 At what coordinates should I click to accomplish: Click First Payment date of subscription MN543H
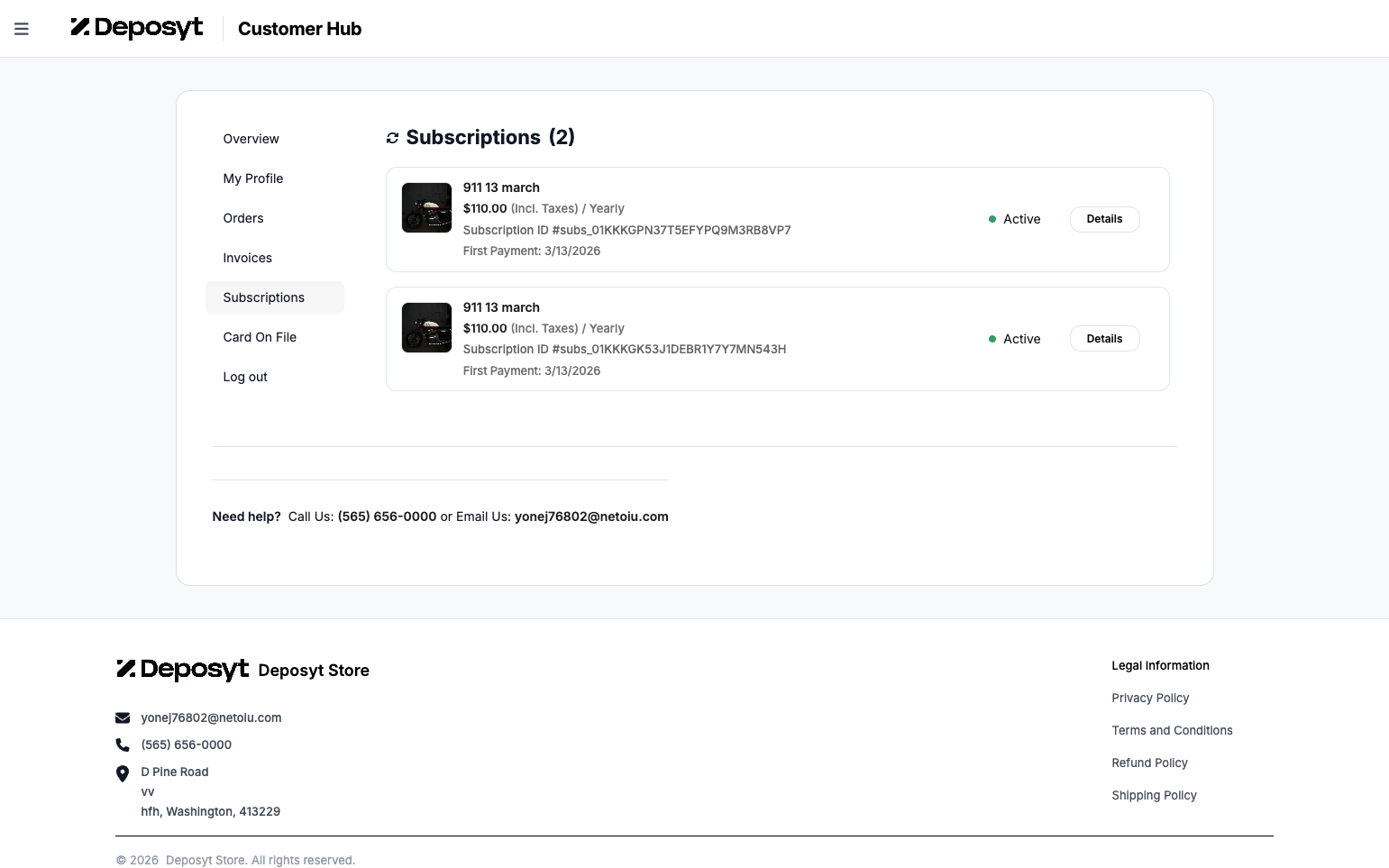(532, 370)
